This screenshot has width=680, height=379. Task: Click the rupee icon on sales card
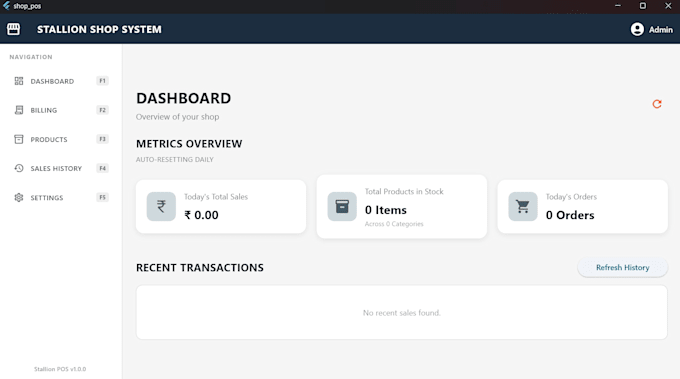coord(161,206)
